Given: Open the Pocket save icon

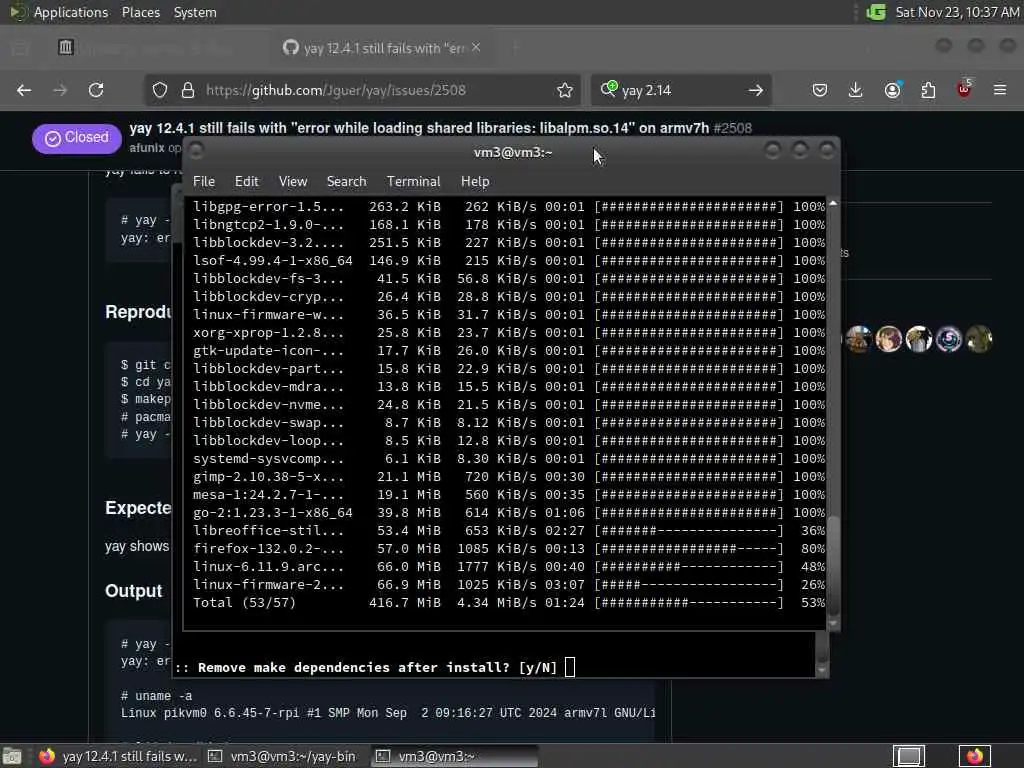Looking at the screenshot, I should (820, 90).
